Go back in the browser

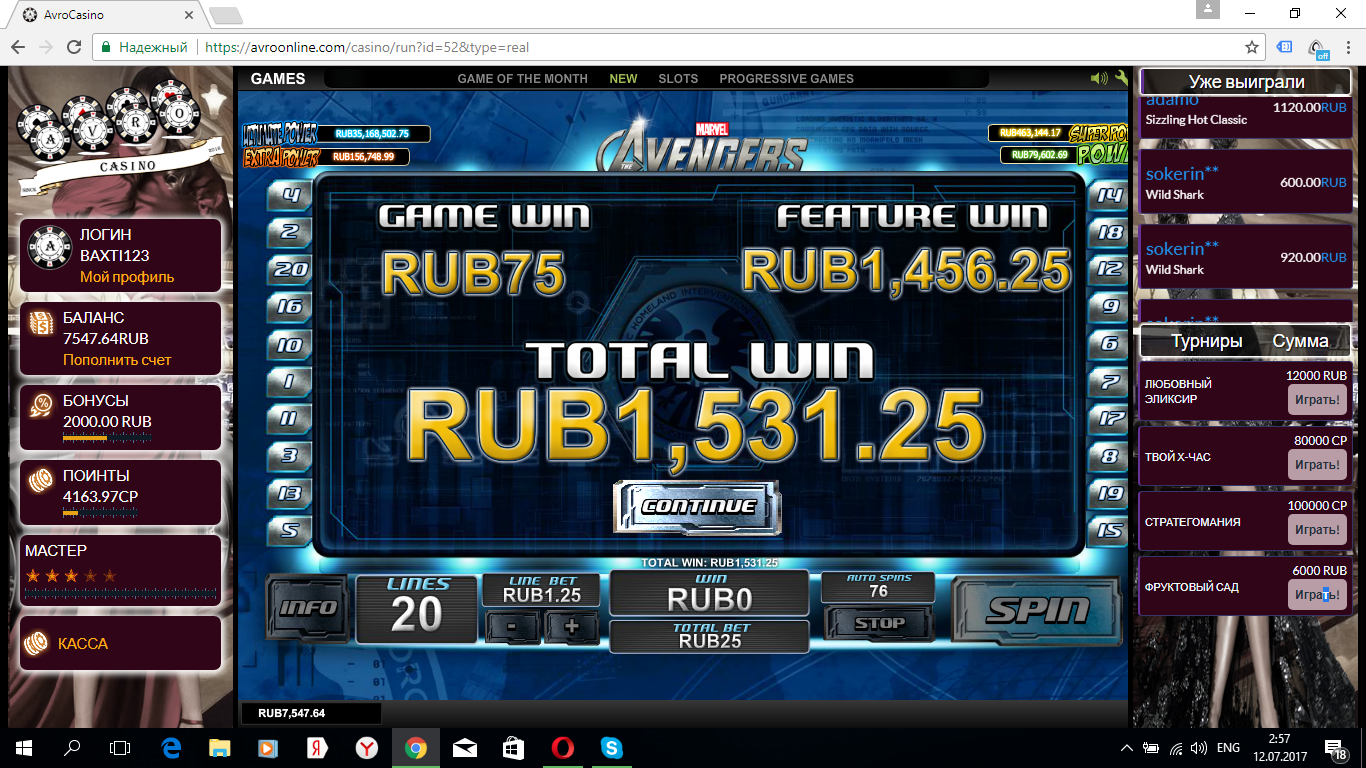pyautogui.click(x=18, y=47)
